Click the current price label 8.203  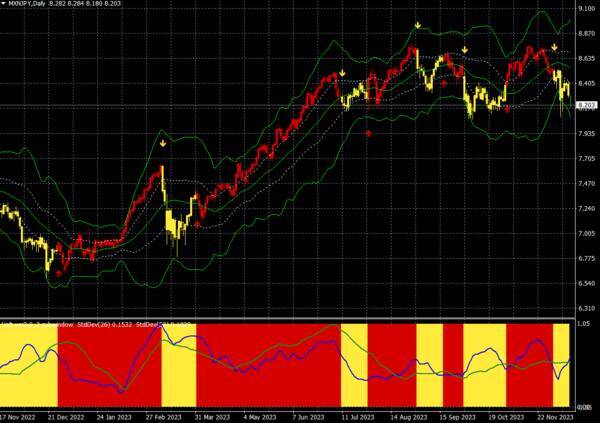tap(587, 105)
